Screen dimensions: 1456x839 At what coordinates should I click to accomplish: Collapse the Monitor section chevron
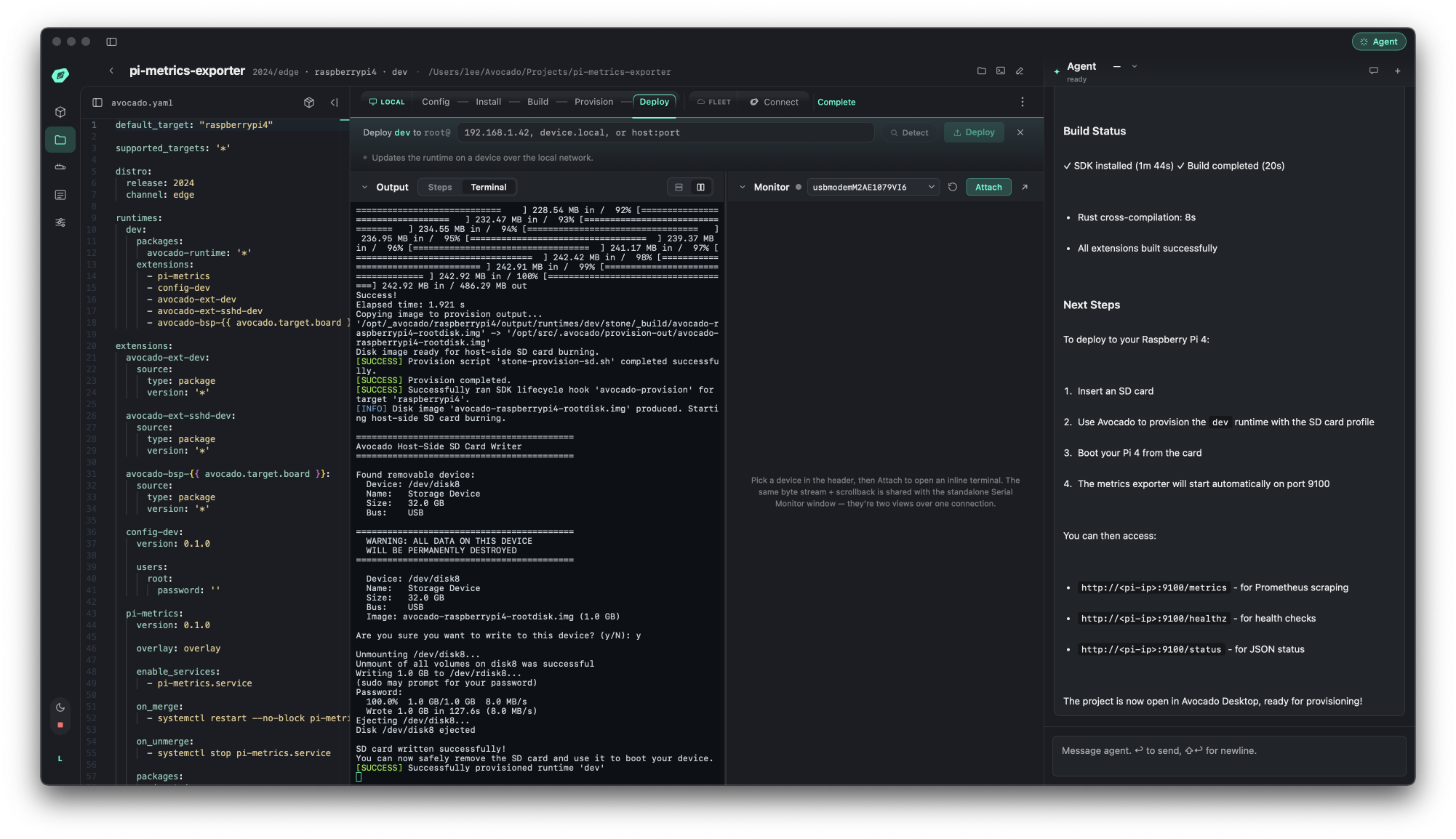pos(743,187)
